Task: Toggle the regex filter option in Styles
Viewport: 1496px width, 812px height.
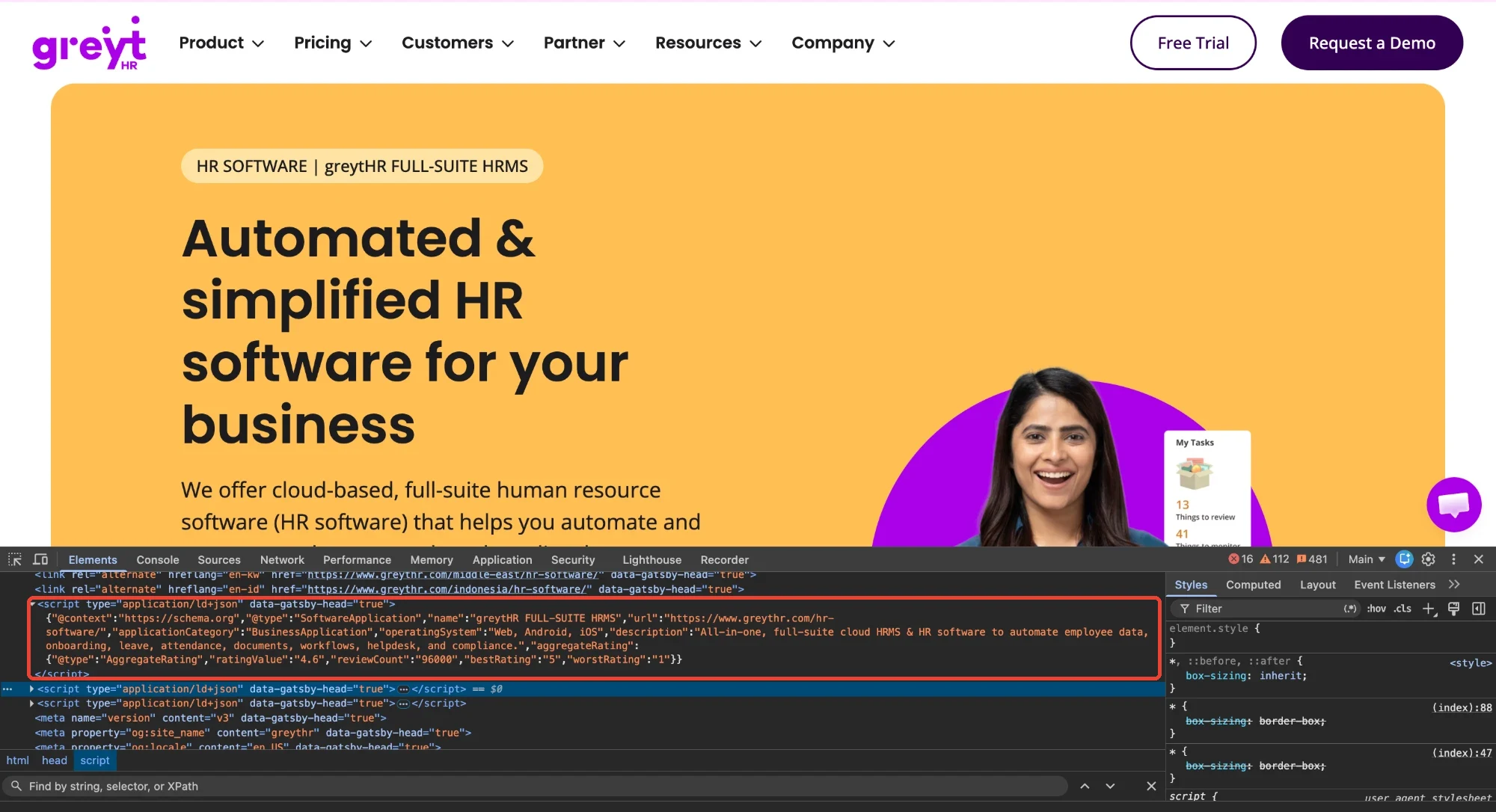Action: click(x=1350, y=609)
